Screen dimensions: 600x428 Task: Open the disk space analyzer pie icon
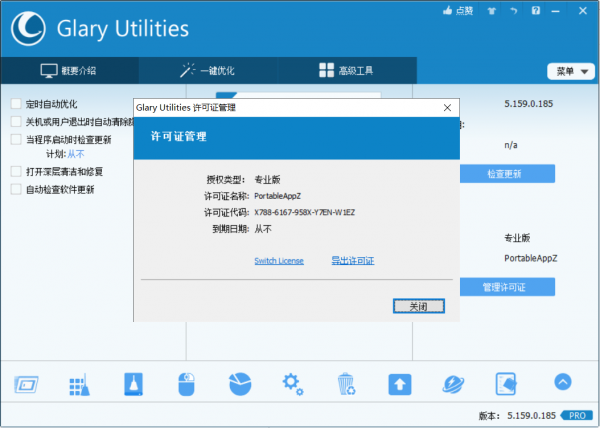pyautogui.click(x=240, y=384)
